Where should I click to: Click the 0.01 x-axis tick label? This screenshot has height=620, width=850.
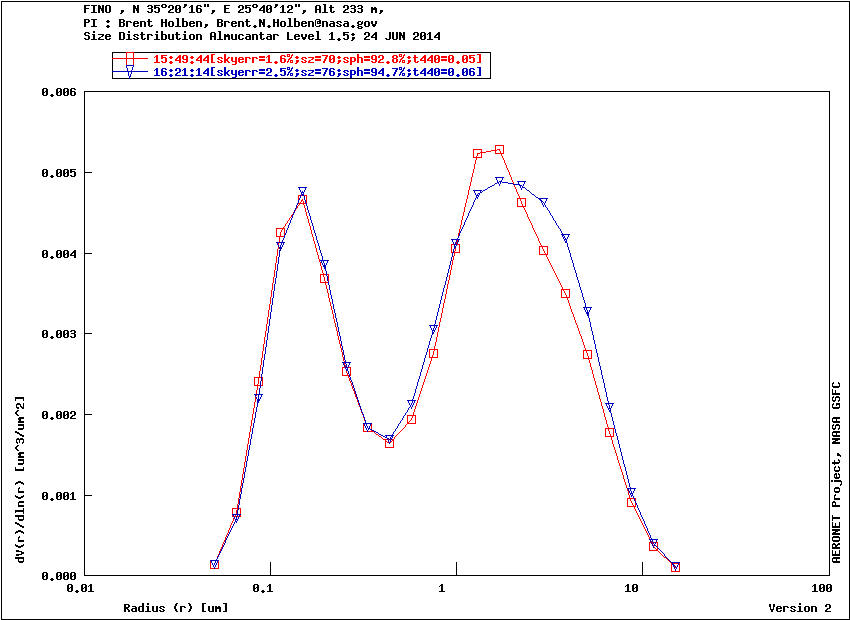point(80,590)
